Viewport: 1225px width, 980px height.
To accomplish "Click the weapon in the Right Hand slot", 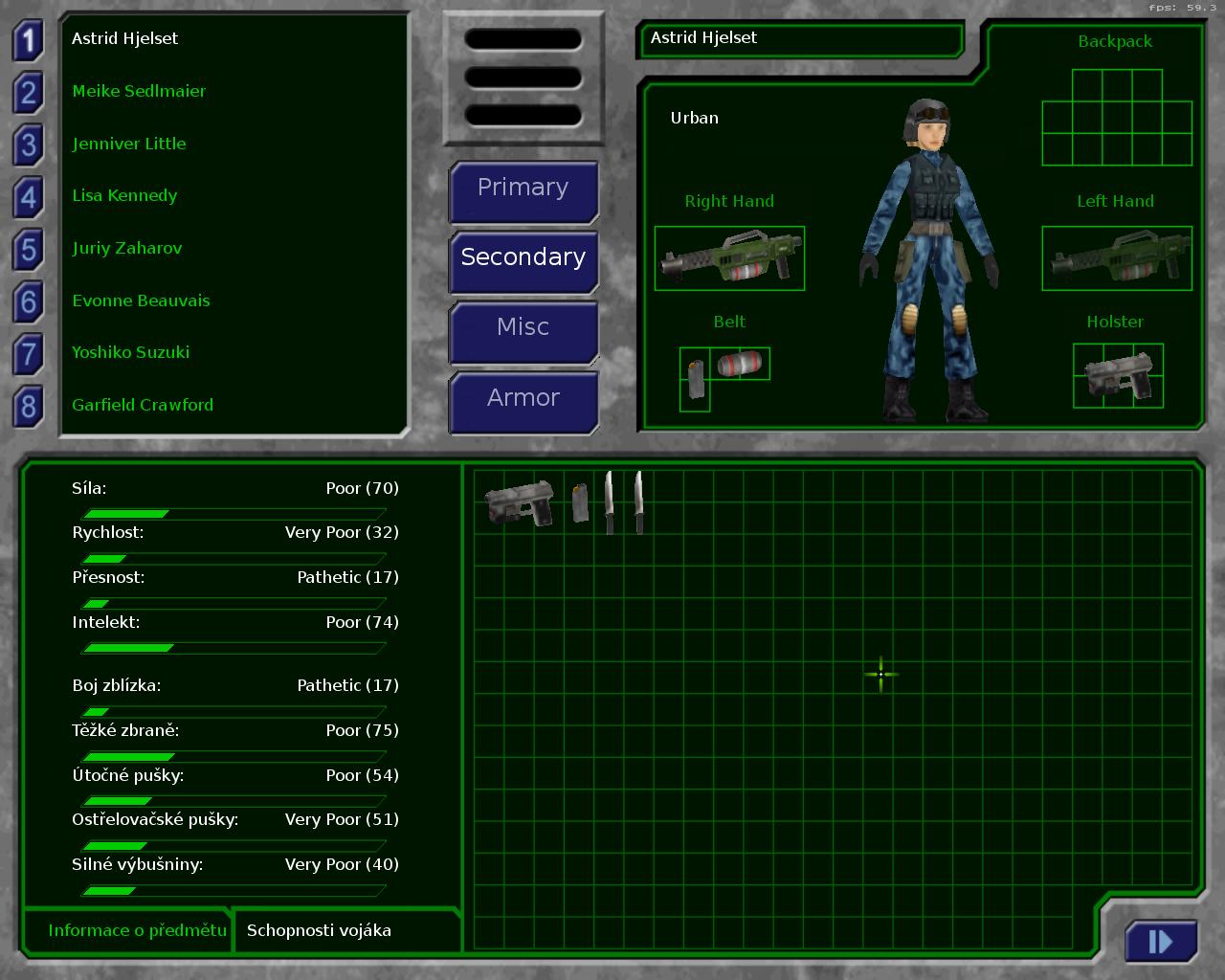I will coord(729,258).
